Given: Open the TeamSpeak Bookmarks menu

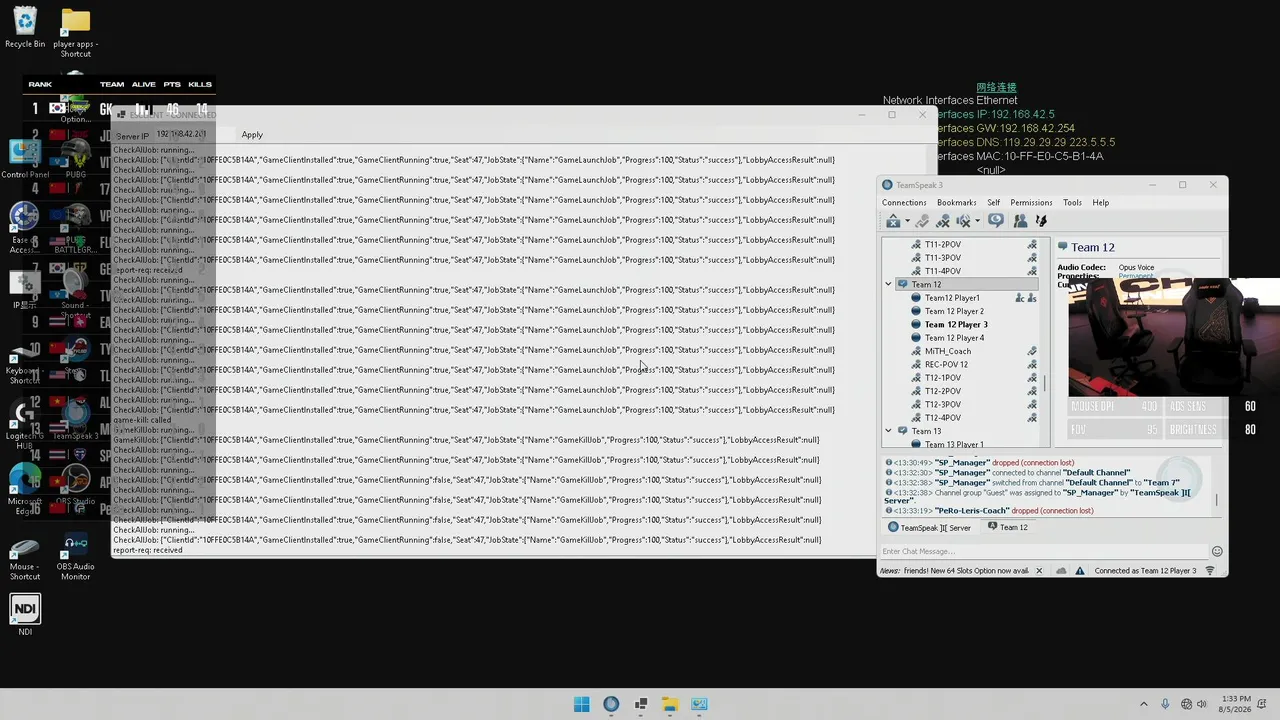Looking at the screenshot, I should (956, 203).
